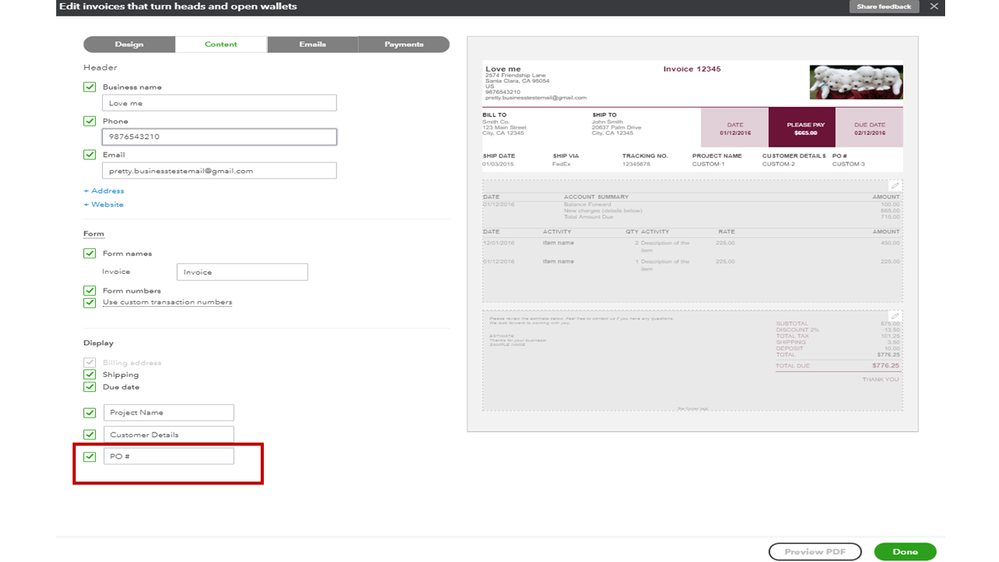999x562 pixels.
Task: Click the puppies logo image in preview
Action: 856,82
